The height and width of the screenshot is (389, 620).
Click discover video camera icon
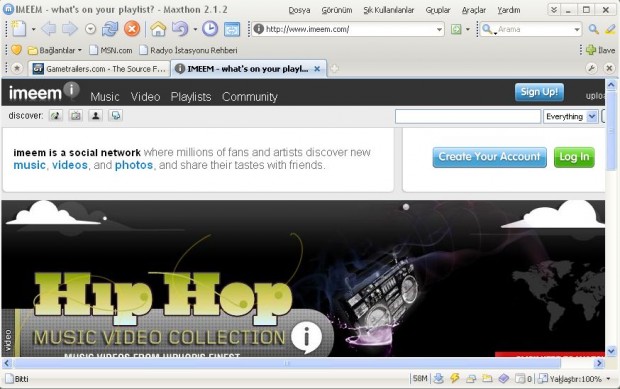tap(76, 115)
